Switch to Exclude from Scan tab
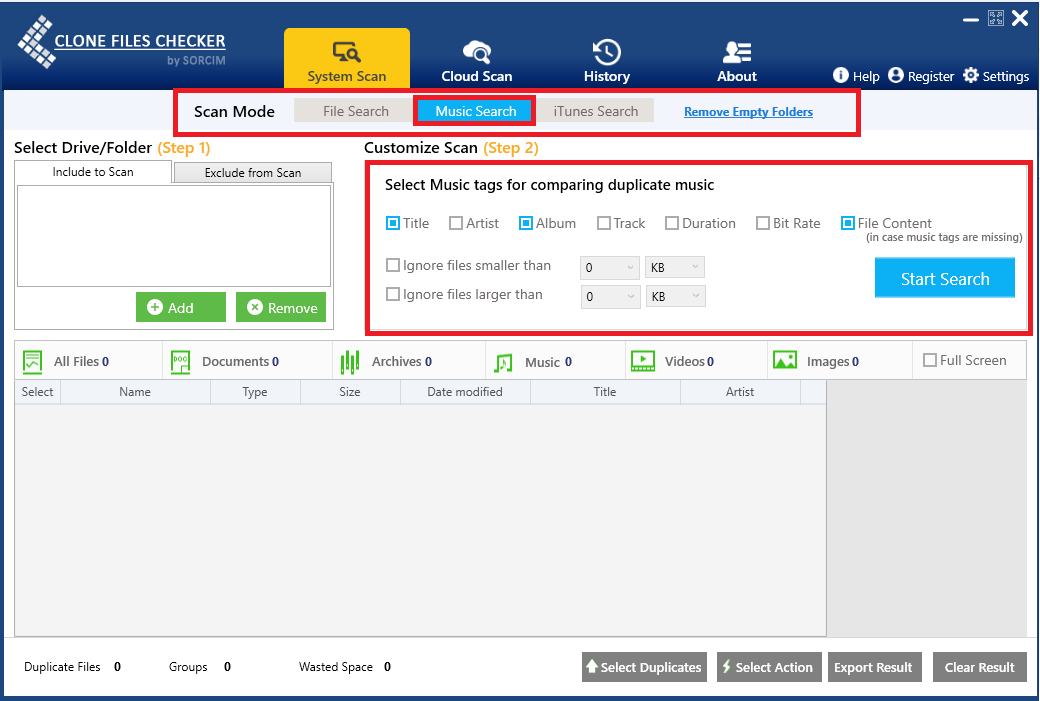Image resolution: width=1040 pixels, height=701 pixels. tap(253, 172)
